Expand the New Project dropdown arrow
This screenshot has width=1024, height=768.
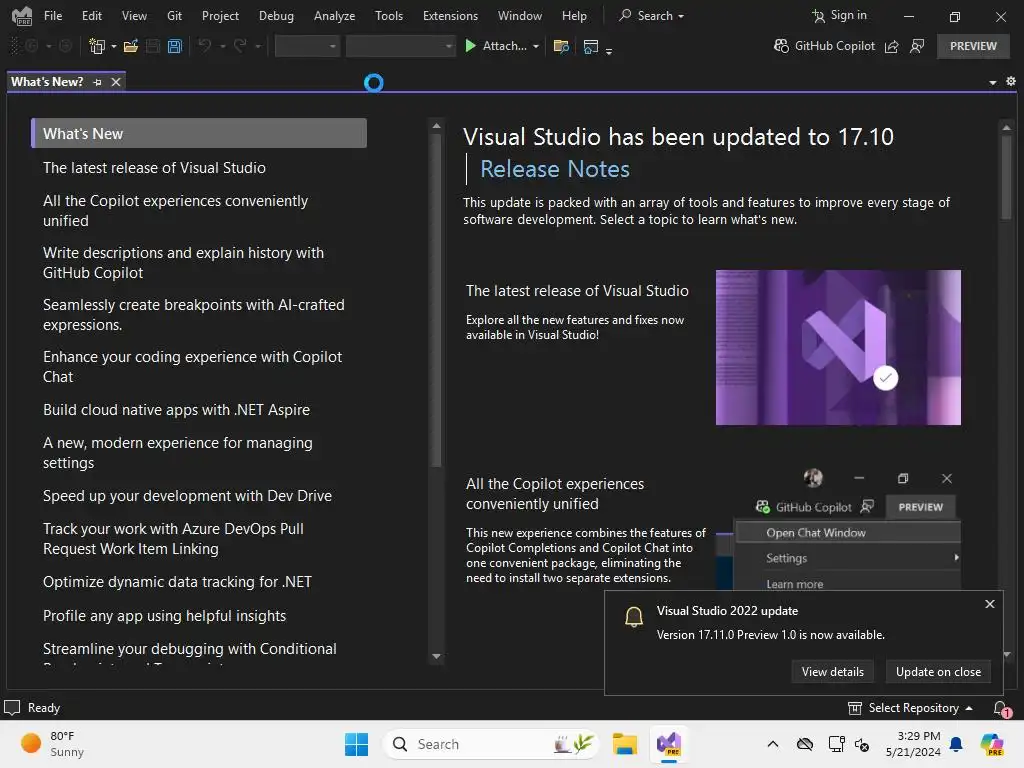(x=114, y=47)
